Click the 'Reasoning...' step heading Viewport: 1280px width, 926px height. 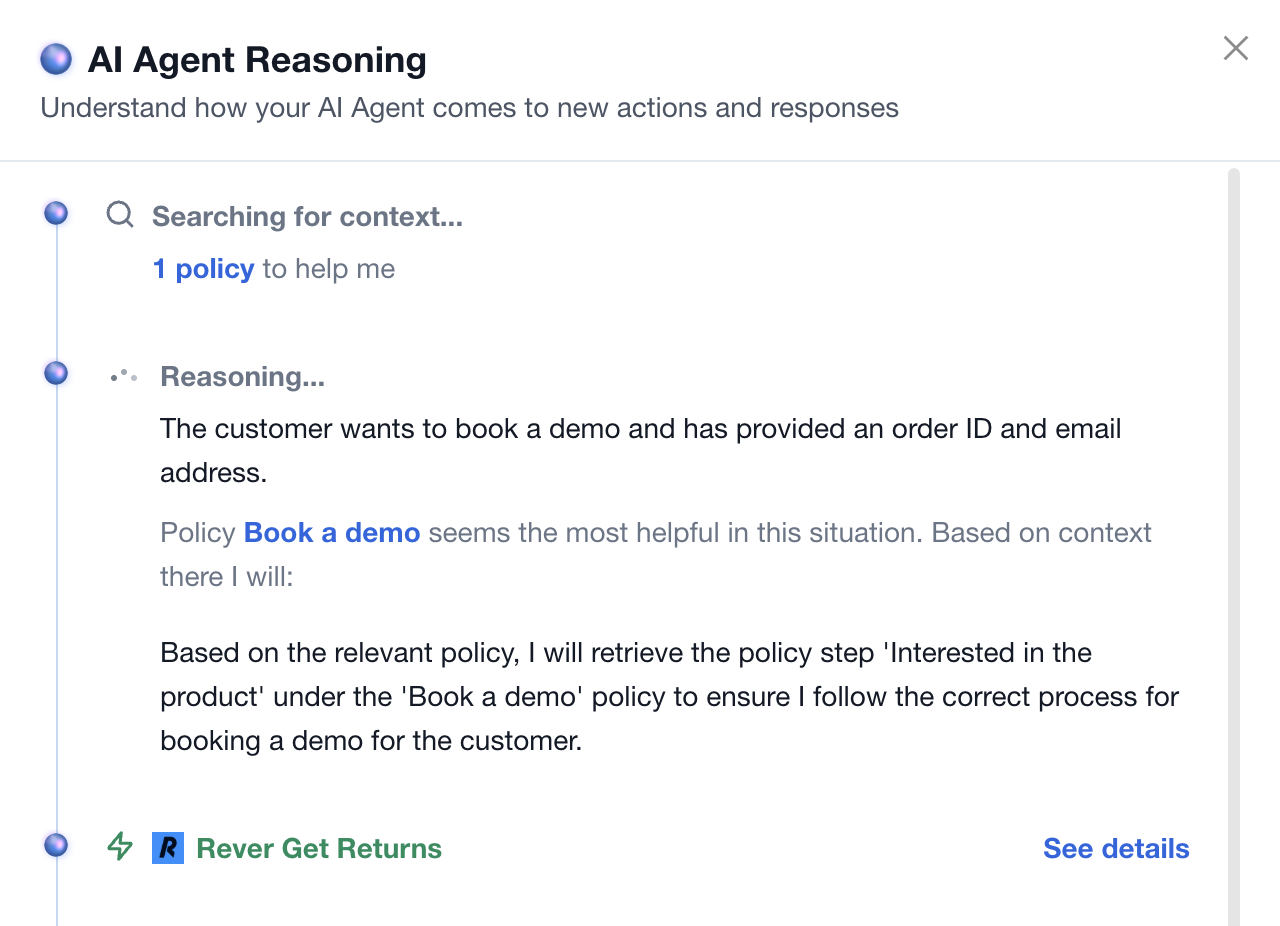click(x=242, y=377)
